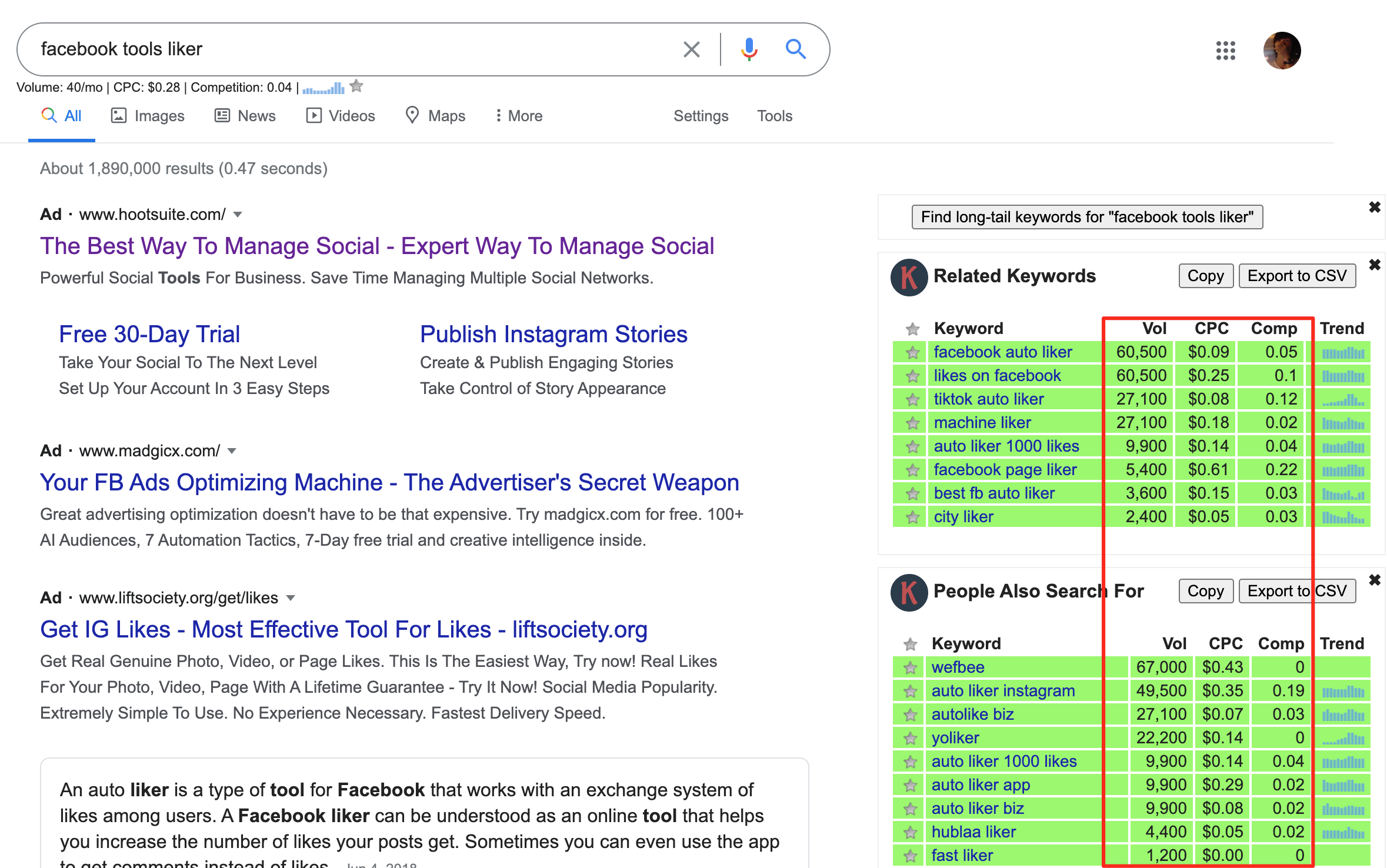Star the 'autolike biz' keyword

click(x=911, y=715)
